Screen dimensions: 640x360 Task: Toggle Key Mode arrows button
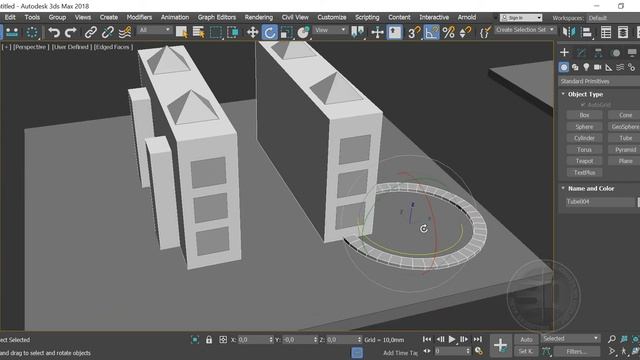427,351
